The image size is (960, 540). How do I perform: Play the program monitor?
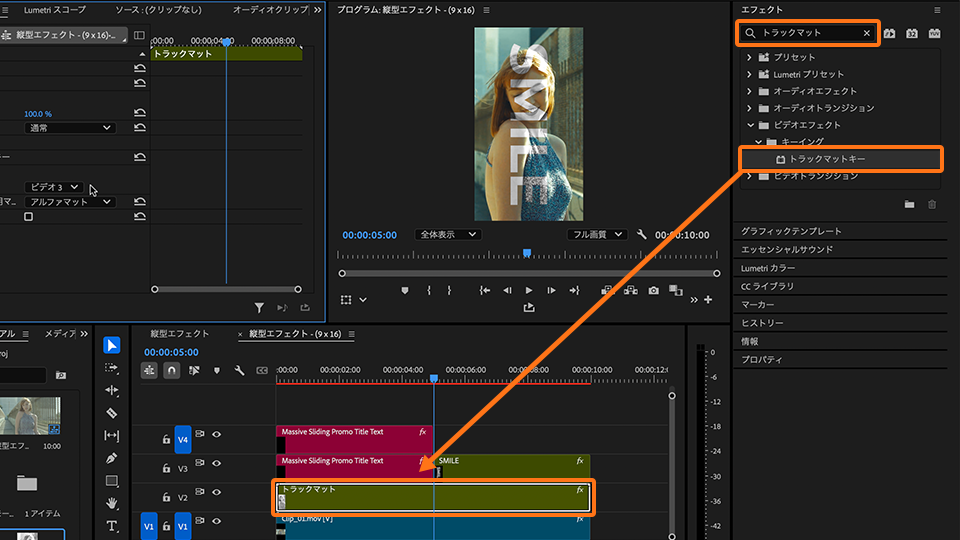click(529, 291)
